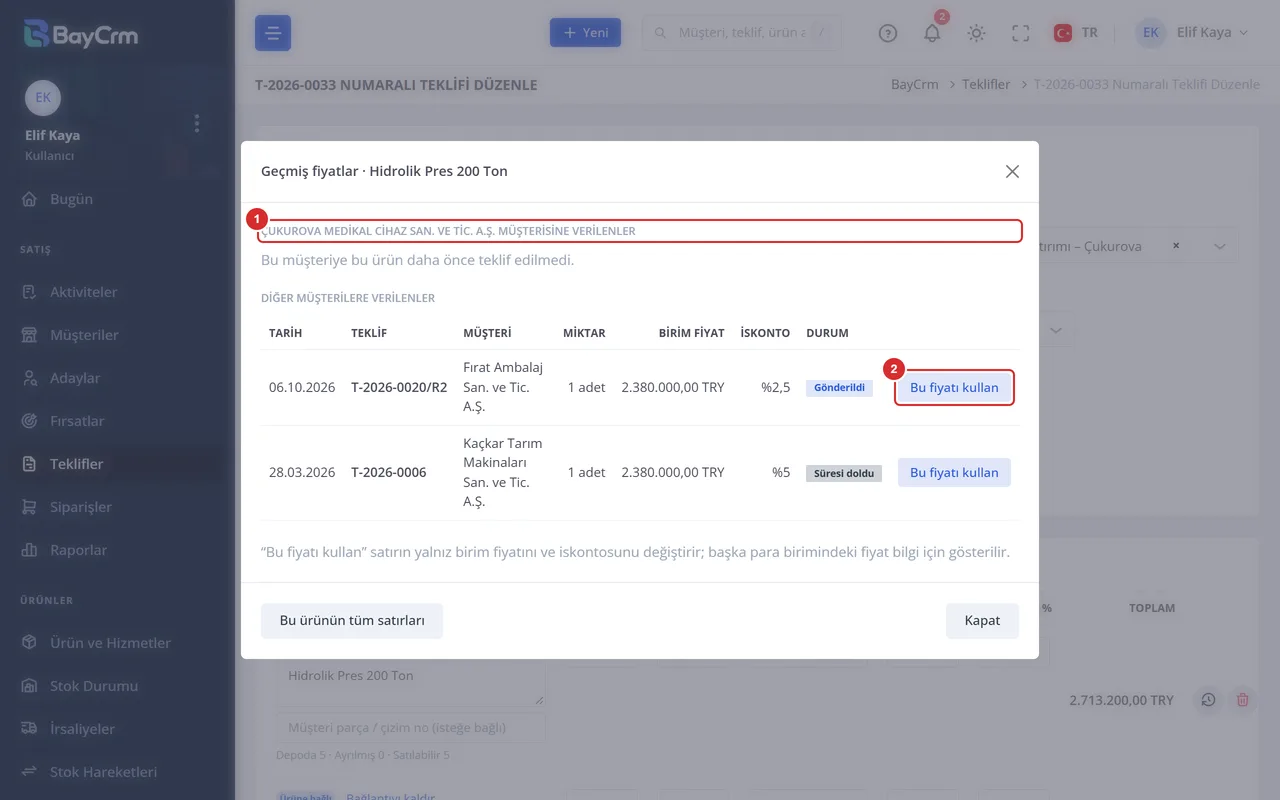This screenshot has height=800, width=1280.
Task: Click the BayCrm breadcrumb link
Action: click(915, 85)
